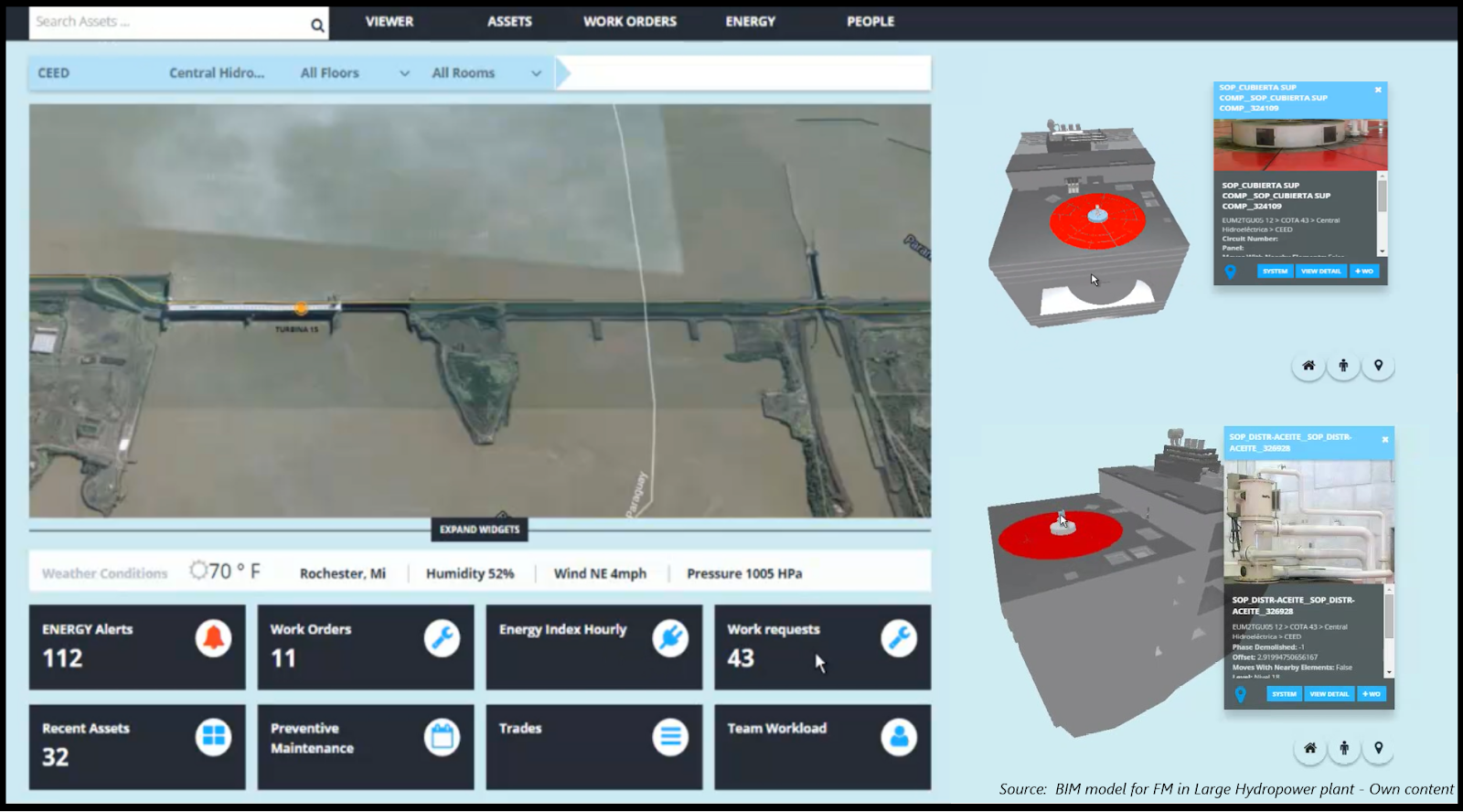Close the SOP_DISTR-ACEITE asset card

coord(1385,440)
